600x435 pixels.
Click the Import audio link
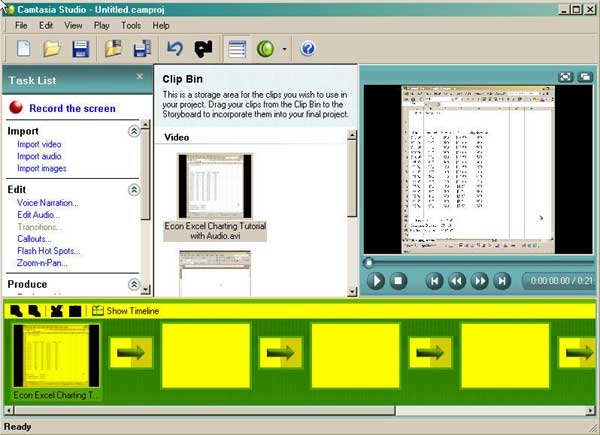pos(39,156)
